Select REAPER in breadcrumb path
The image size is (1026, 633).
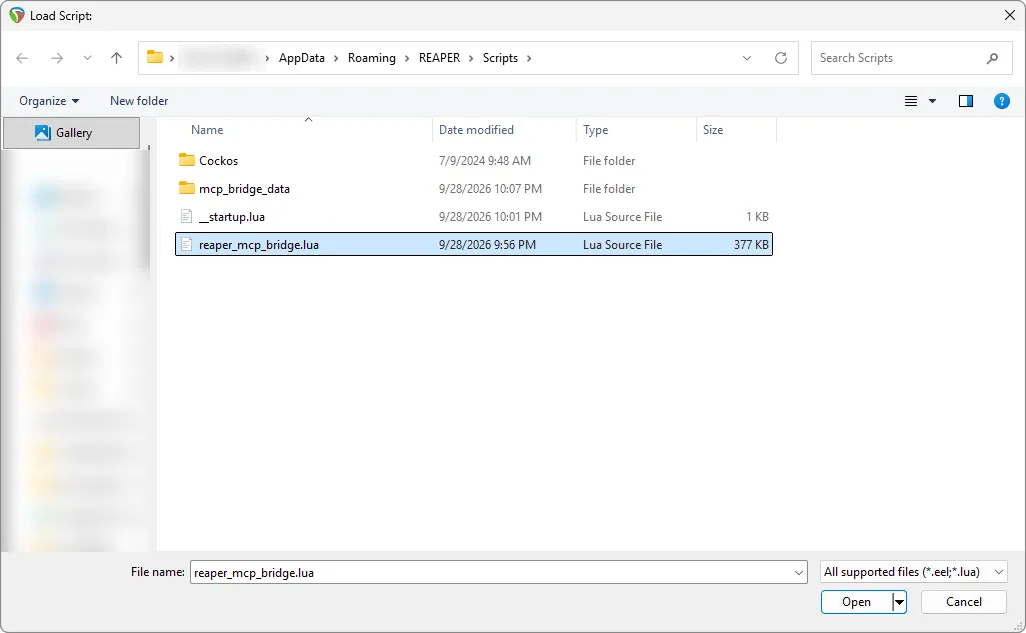coord(439,58)
